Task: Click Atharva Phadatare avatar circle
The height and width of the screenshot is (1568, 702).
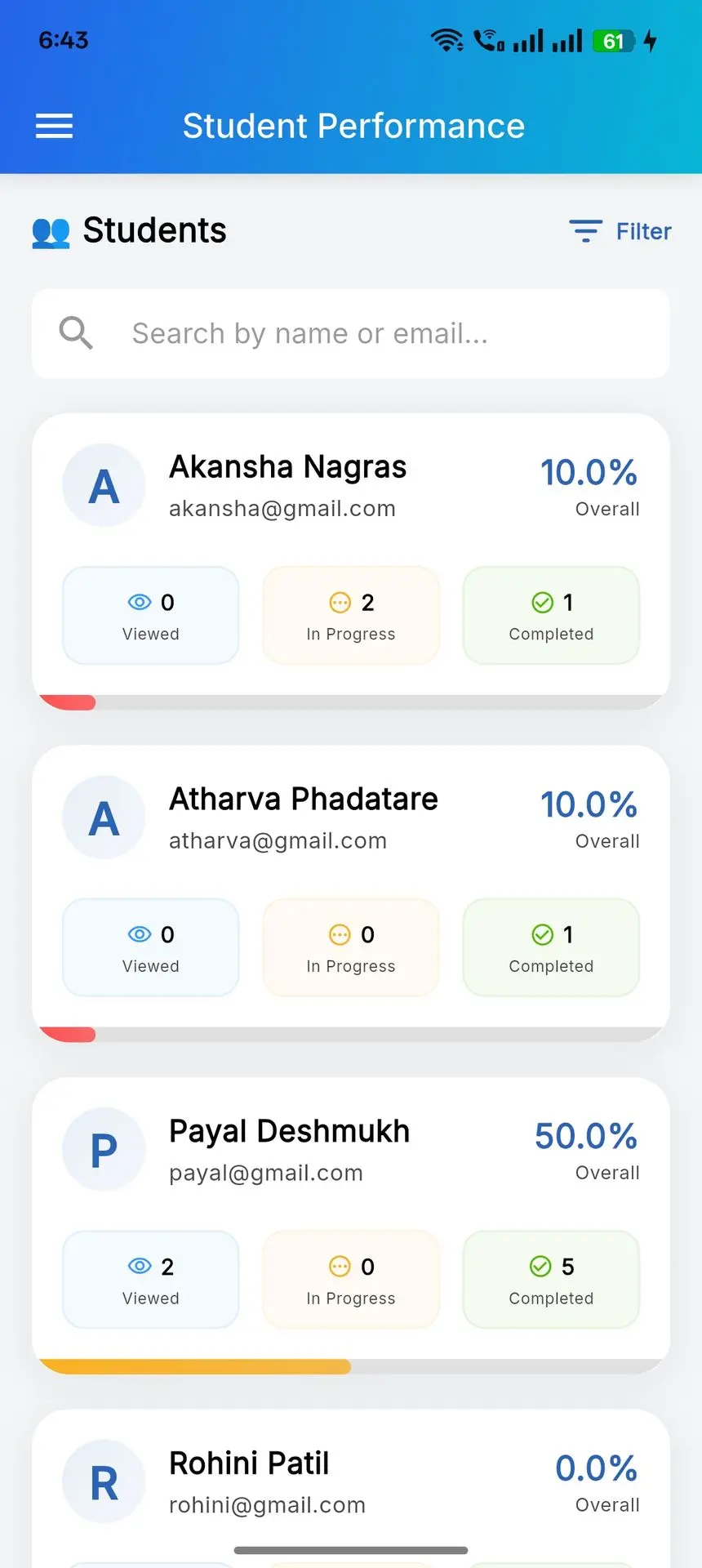Action: click(104, 817)
